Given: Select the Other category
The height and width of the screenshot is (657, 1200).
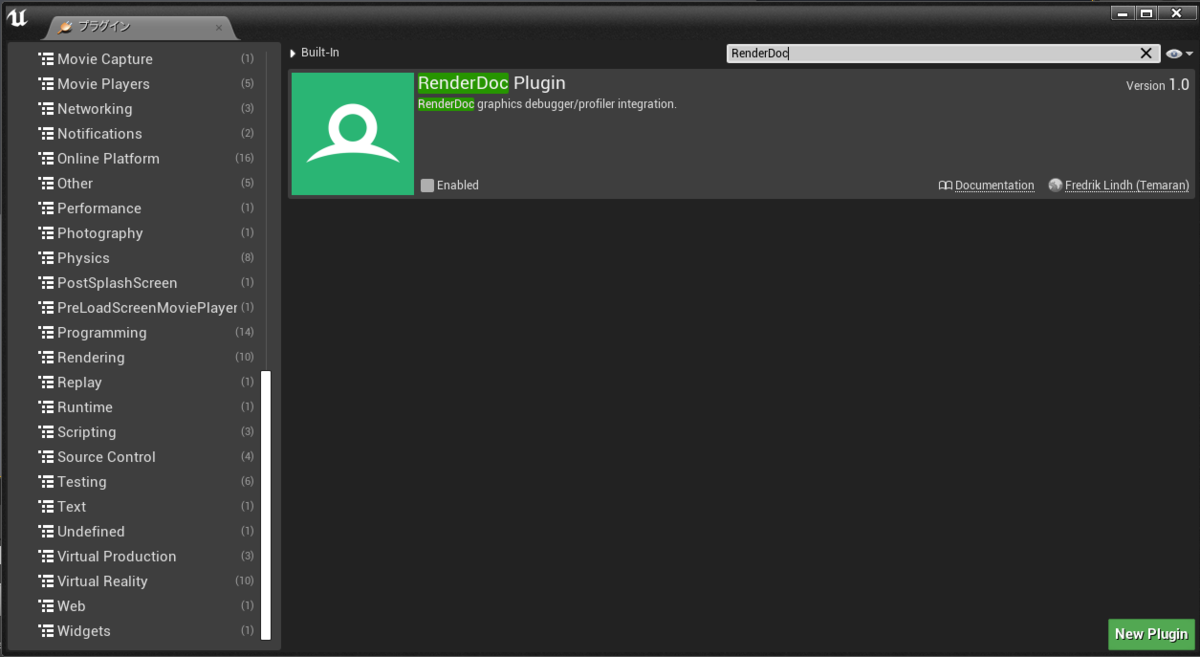Looking at the screenshot, I should 146,184.
